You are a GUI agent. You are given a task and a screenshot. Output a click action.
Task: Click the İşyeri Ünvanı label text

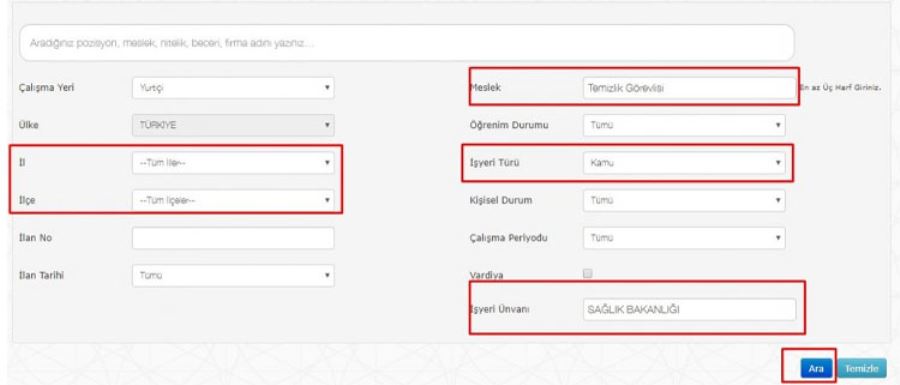(x=499, y=309)
